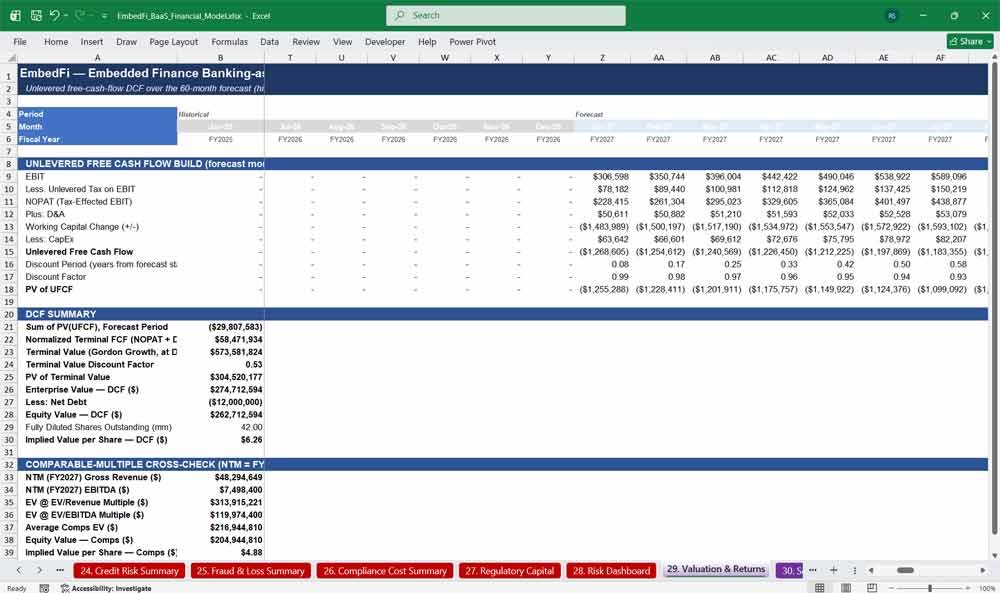Switch to Normal view icon
The height and width of the screenshot is (593, 1000).
[x=820, y=588]
